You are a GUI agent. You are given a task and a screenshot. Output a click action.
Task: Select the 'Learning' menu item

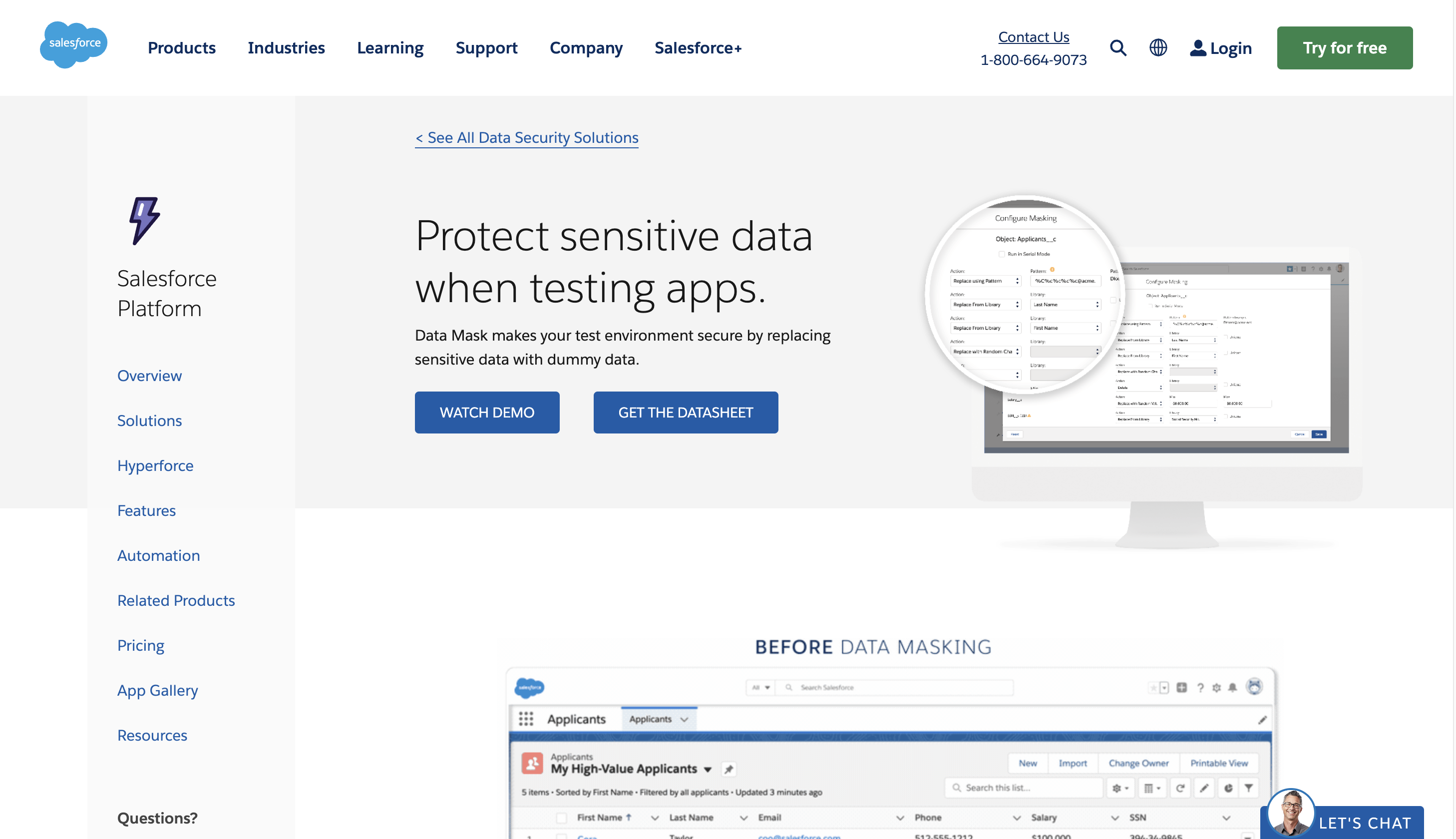(x=390, y=48)
